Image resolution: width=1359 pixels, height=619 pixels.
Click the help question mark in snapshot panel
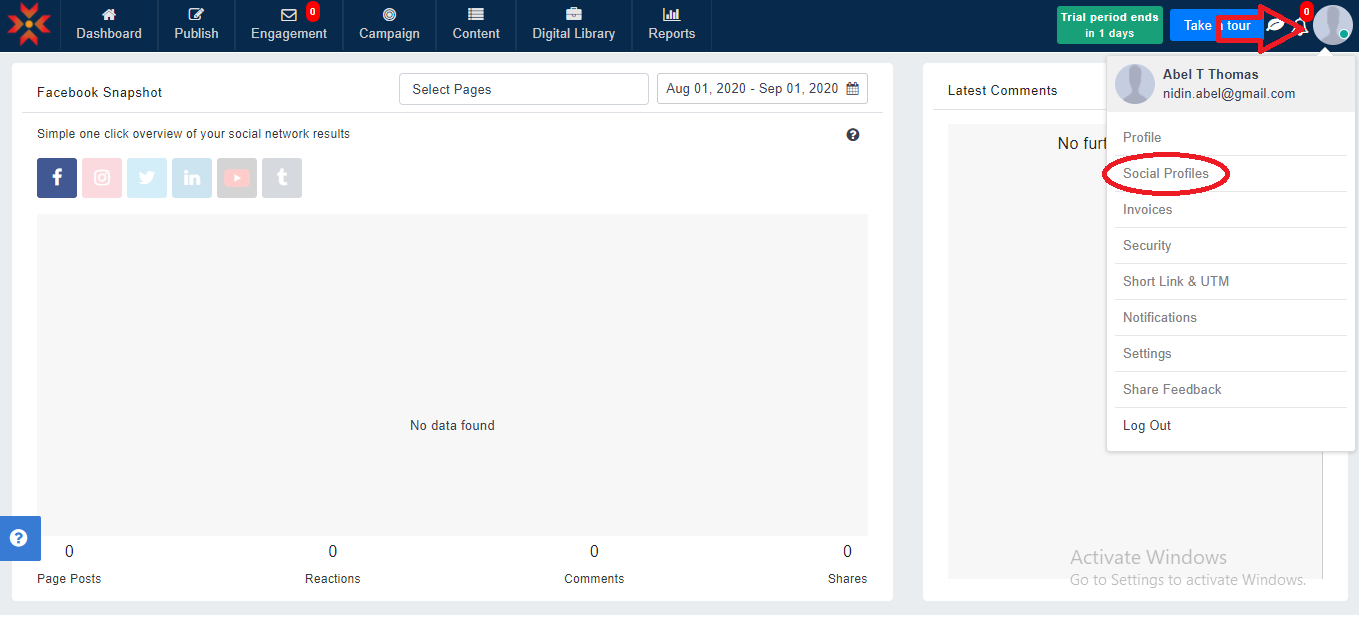click(853, 135)
